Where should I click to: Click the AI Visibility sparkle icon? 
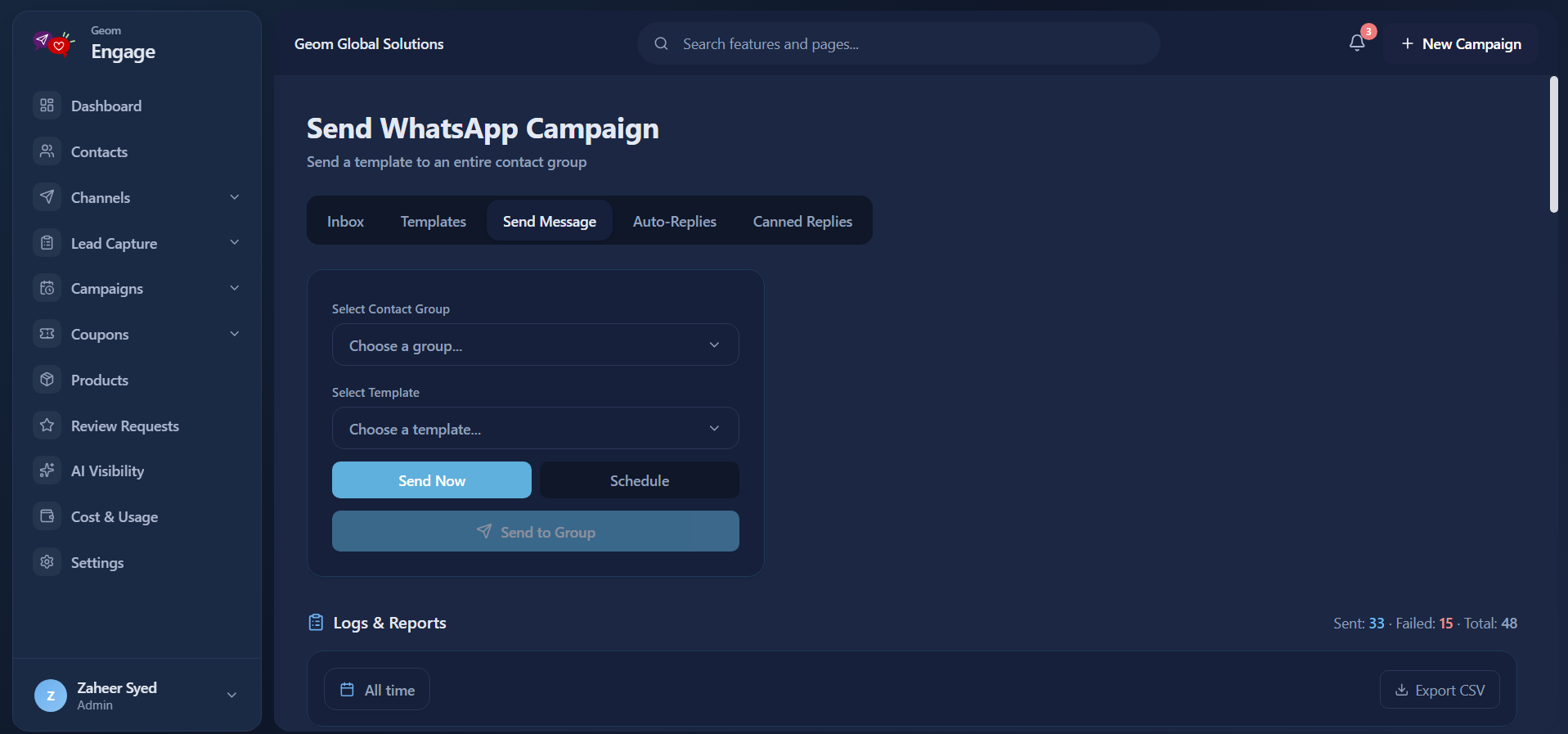click(47, 471)
